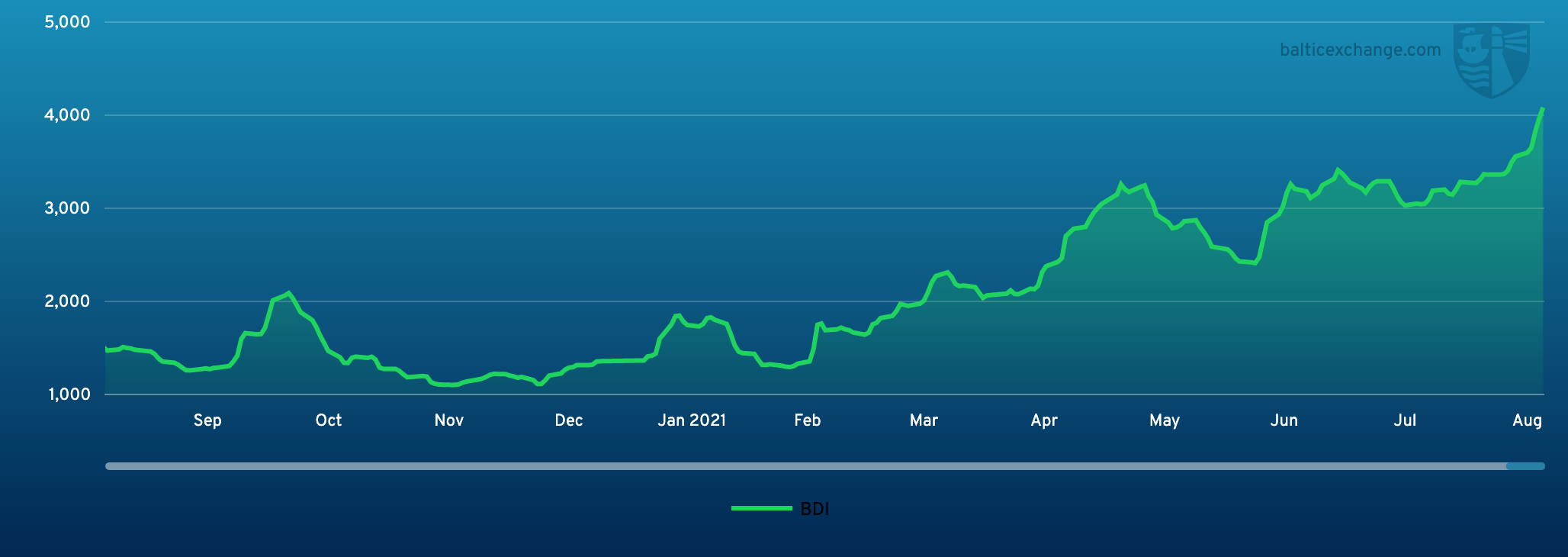Image resolution: width=1568 pixels, height=557 pixels.
Task: Click the green BDI legend line marker
Action: point(761,508)
